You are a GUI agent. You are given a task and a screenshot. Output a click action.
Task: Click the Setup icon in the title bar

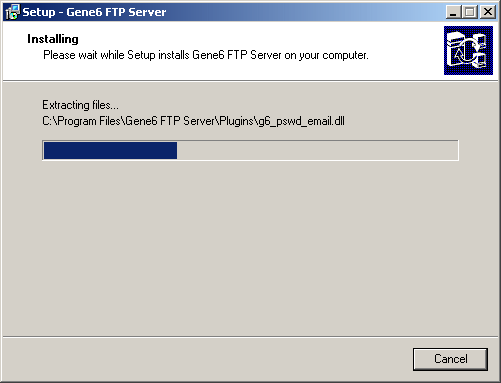[13, 12]
